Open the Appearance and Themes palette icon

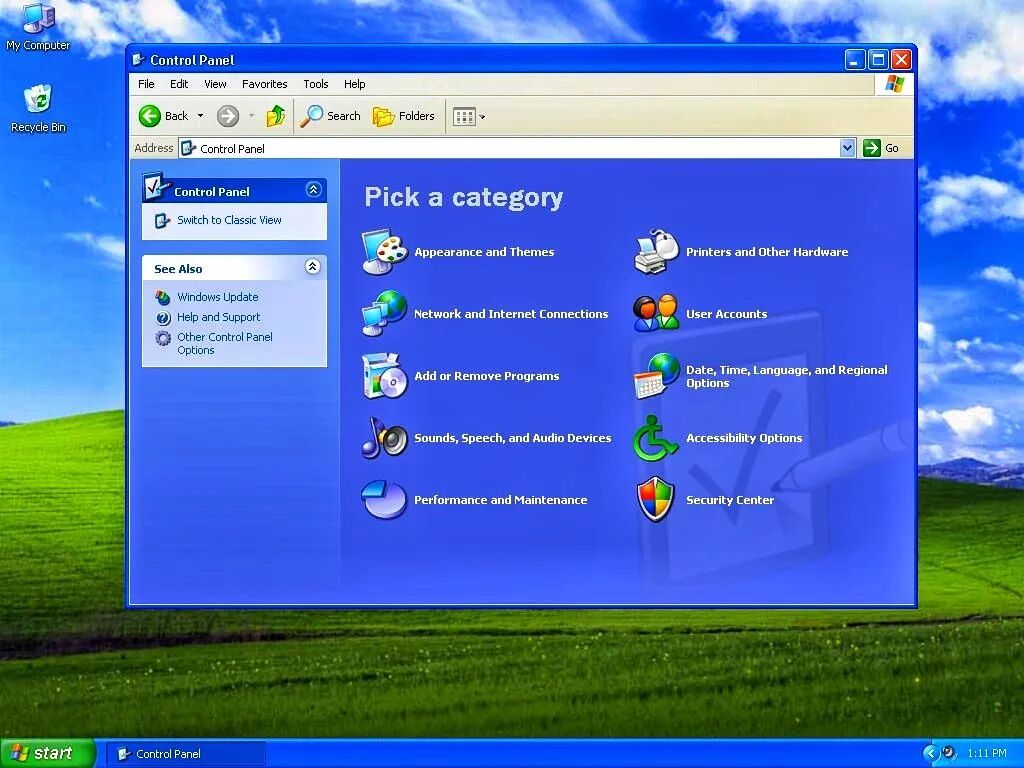385,251
